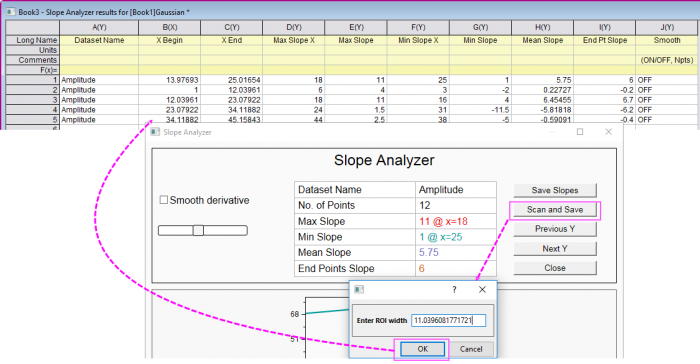
Task: Select column I(Y) header
Action: (605, 27)
